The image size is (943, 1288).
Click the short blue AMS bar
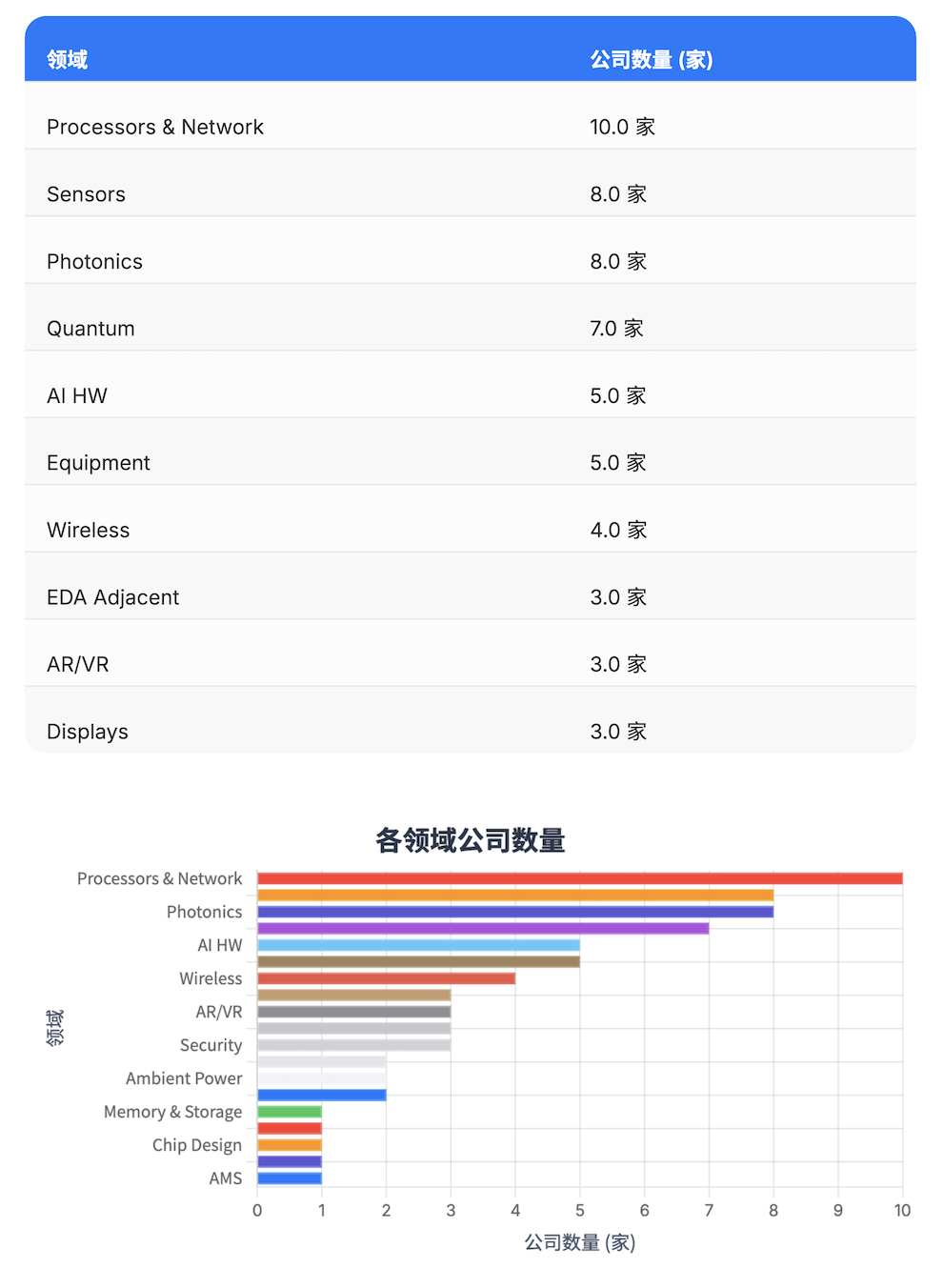point(290,1178)
